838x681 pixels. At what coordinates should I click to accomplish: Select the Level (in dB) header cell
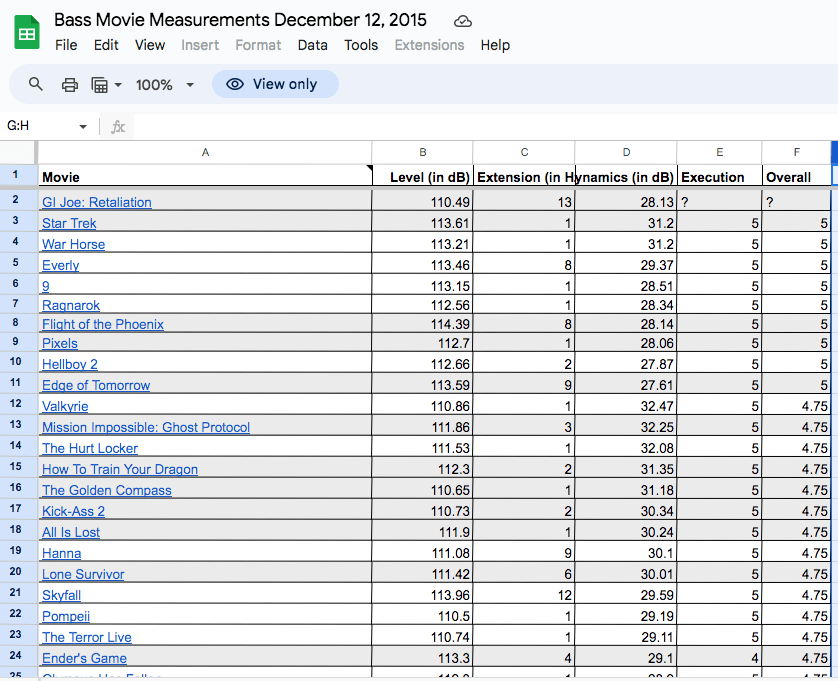(x=422, y=176)
